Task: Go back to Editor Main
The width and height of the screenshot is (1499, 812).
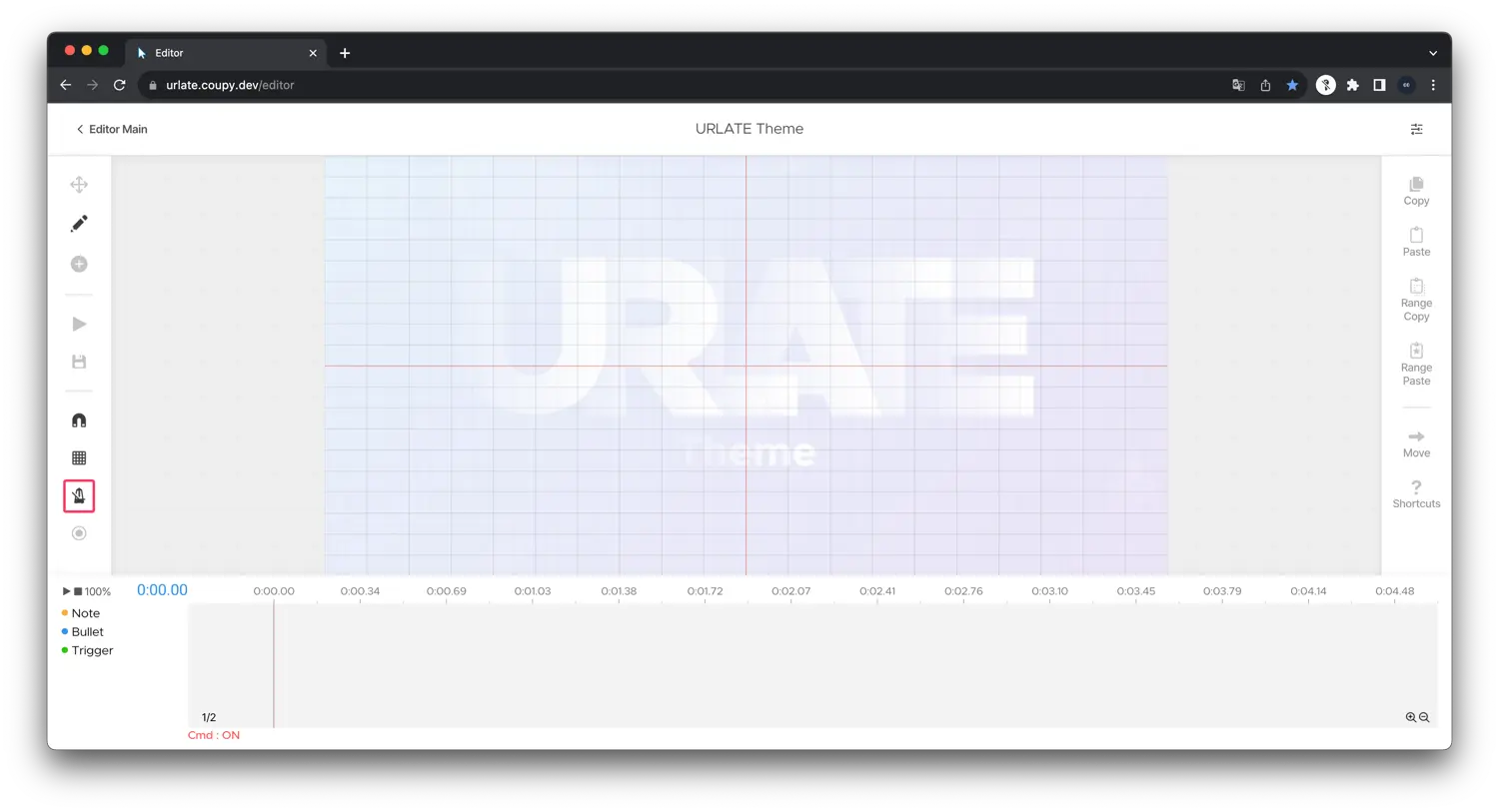Action: [x=112, y=129]
